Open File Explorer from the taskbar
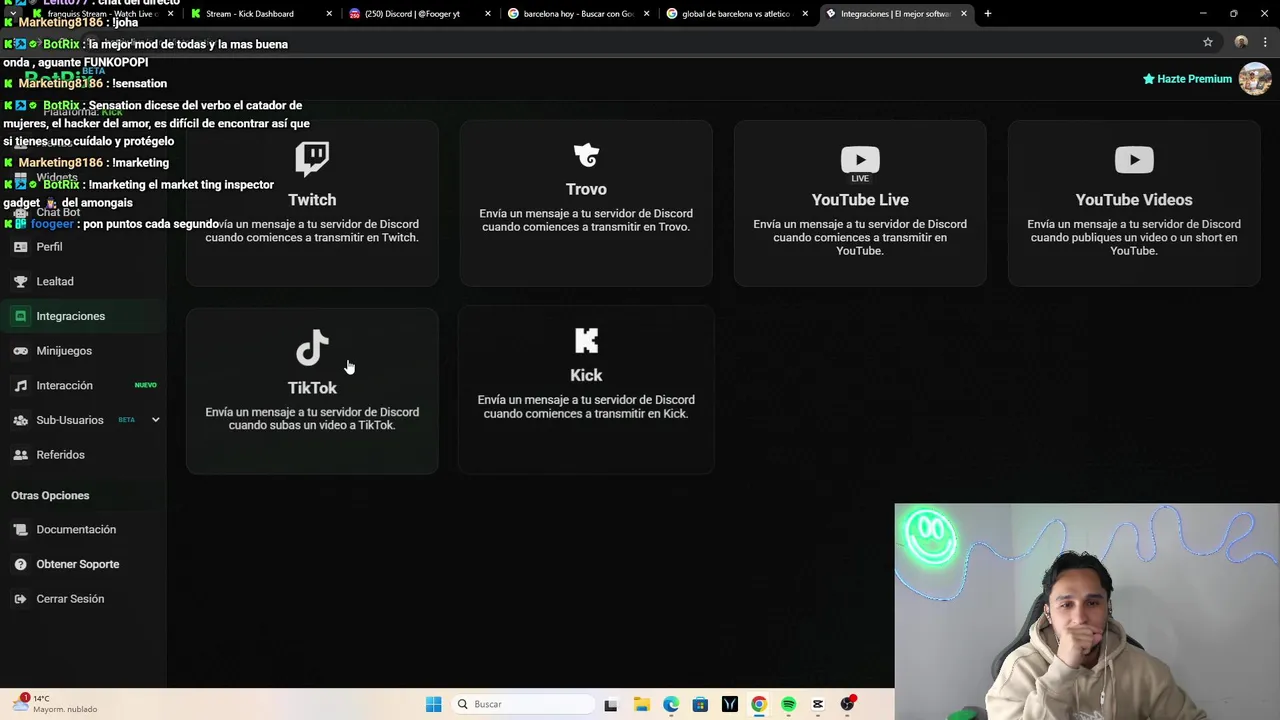Image resolution: width=1280 pixels, height=720 pixels. [641, 704]
